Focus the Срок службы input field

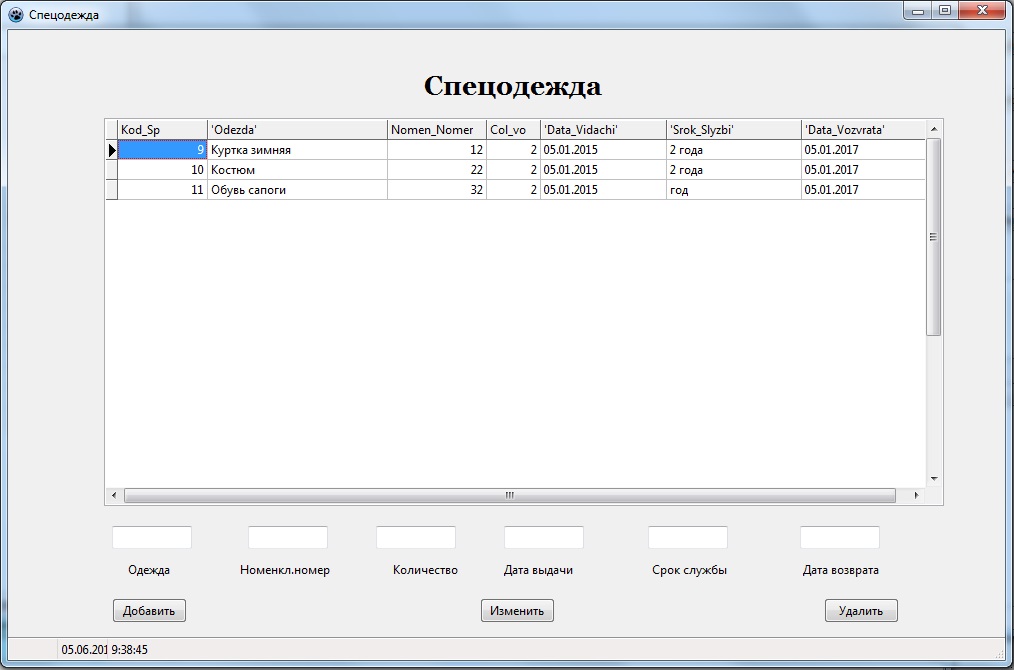click(x=688, y=537)
